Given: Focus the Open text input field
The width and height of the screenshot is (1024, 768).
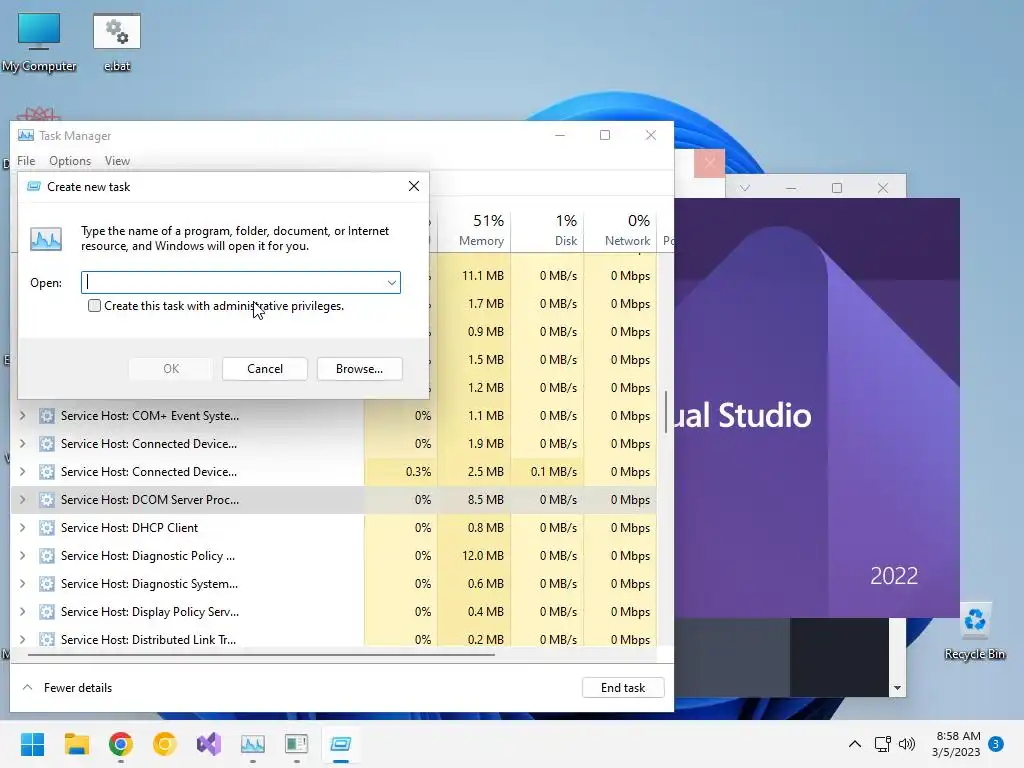Looking at the screenshot, I should pos(240,283).
